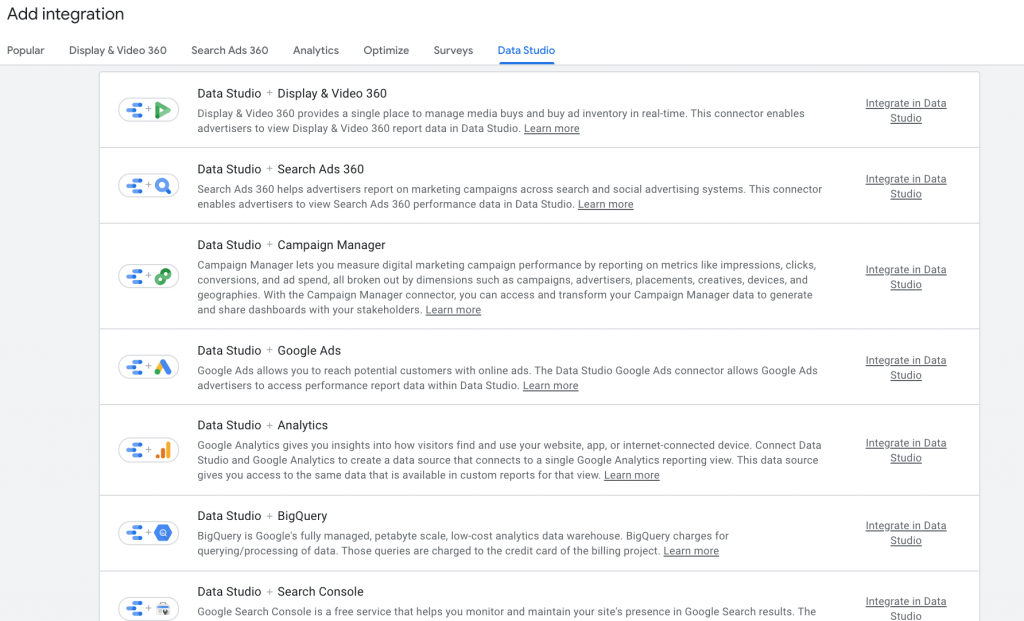Integrate Google Ads in Data Studio
Image resolution: width=1024 pixels, height=621 pixels.
click(x=906, y=368)
